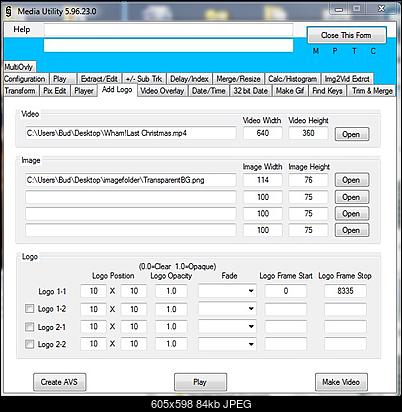The width and height of the screenshot is (402, 412).
Task: Click Open button for the fourth image row
Action: [x=352, y=230]
